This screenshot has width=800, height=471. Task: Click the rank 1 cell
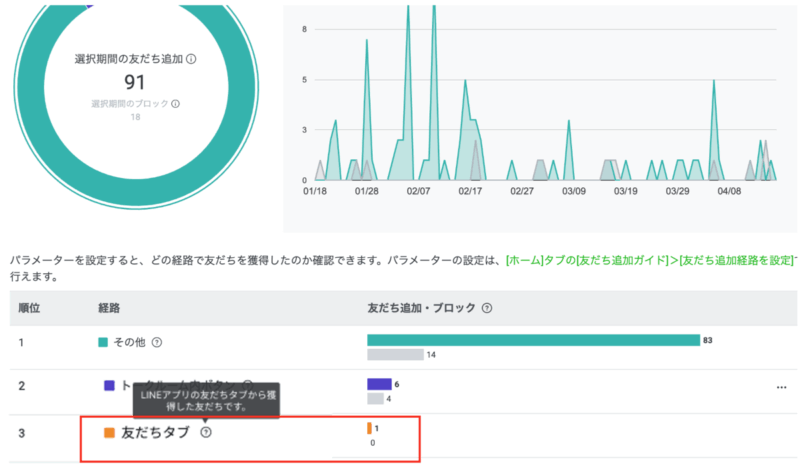[21, 342]
